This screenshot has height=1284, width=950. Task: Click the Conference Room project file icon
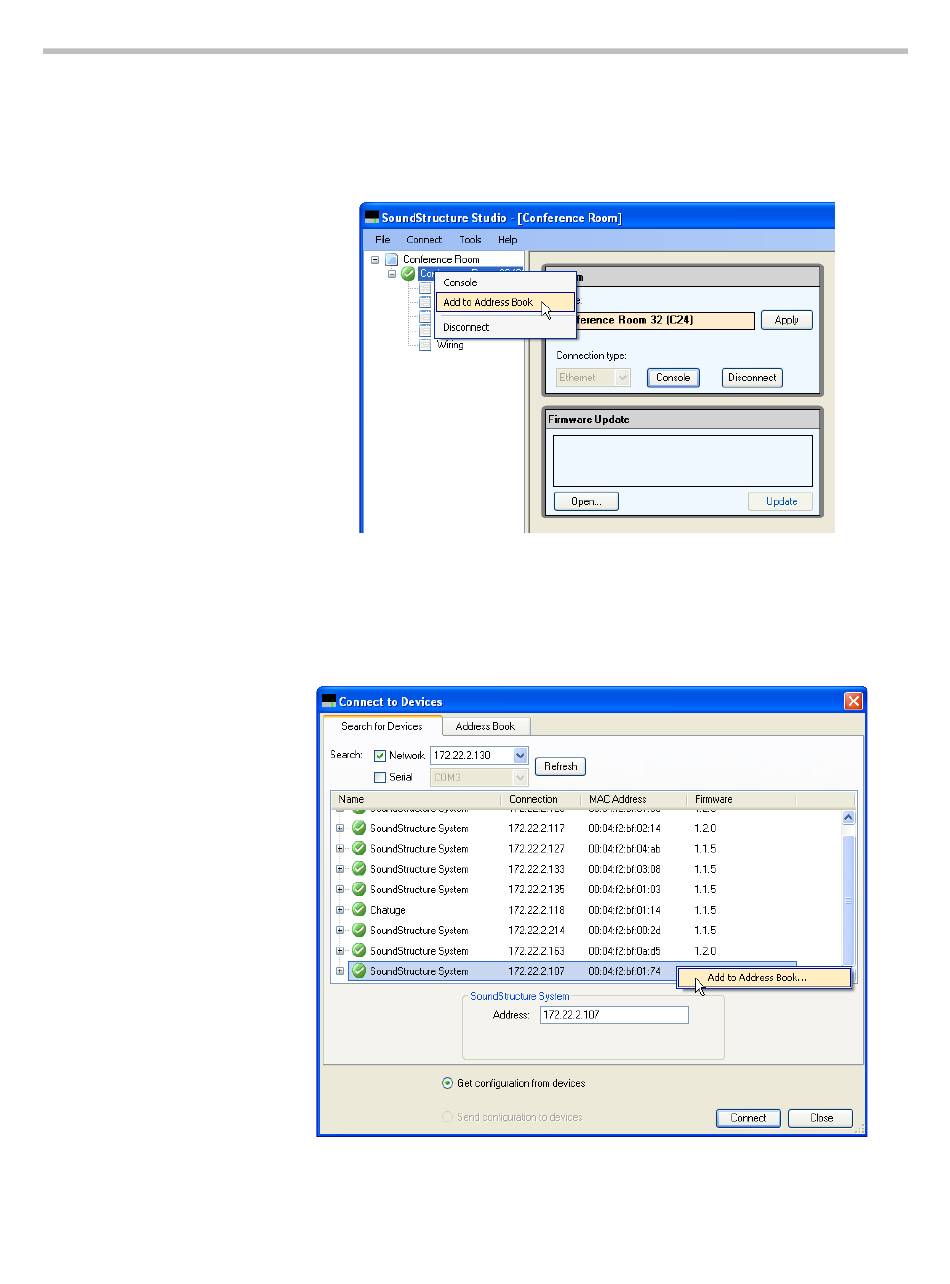pyautogui.click(x=391, y=259)
